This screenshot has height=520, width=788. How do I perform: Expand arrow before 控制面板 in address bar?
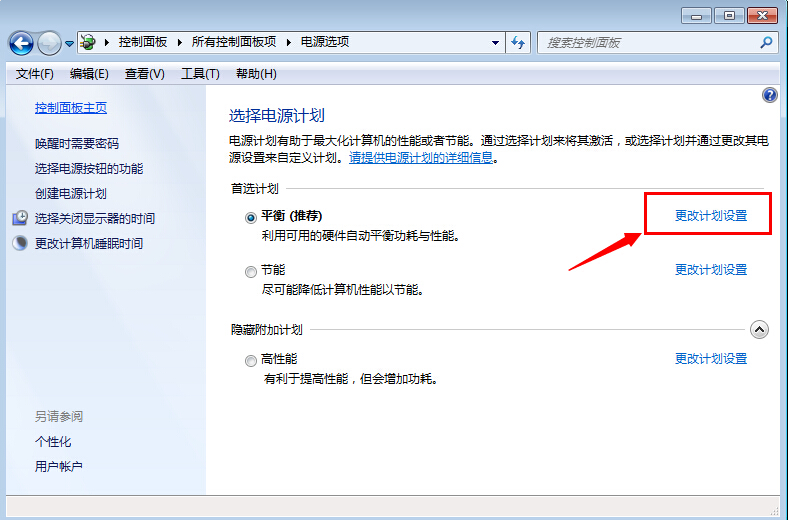[107, 42]
